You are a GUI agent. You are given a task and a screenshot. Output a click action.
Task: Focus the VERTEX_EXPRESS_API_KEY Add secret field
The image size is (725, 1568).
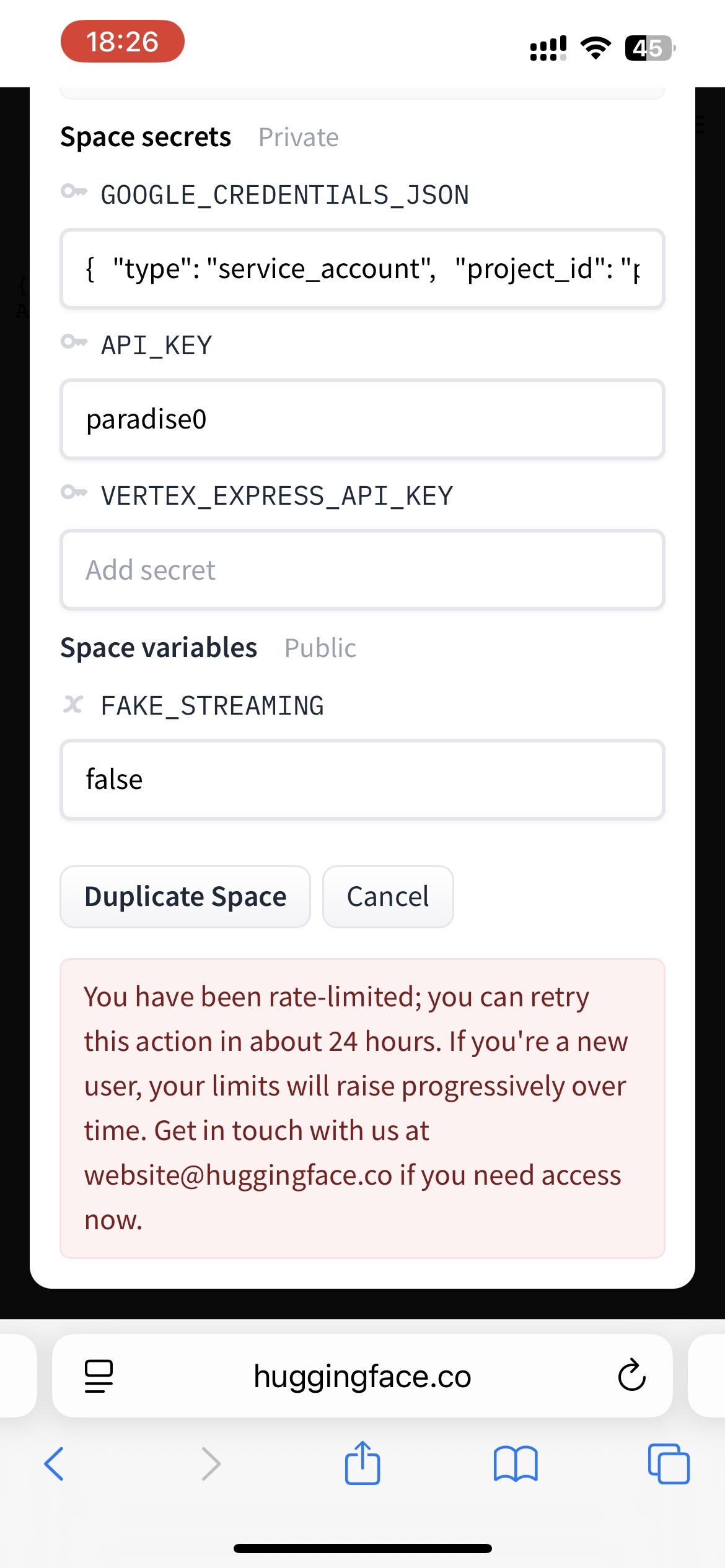362,570
